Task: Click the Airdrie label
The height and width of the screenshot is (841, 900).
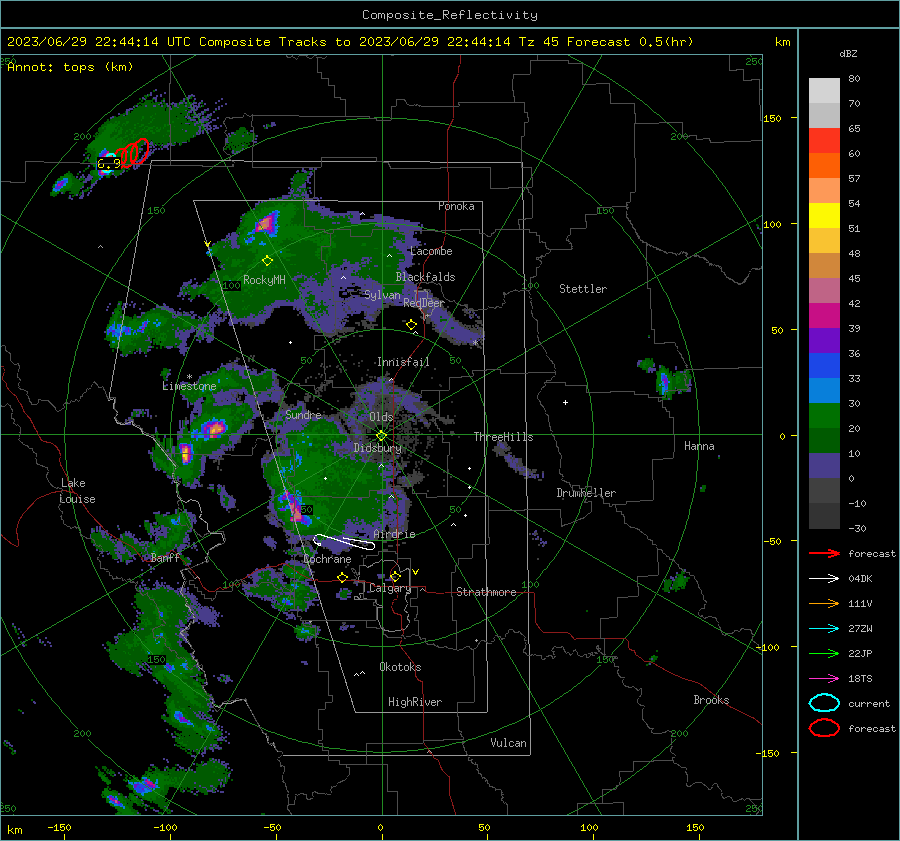Action: pyautogui.click(x=394, y=534)
